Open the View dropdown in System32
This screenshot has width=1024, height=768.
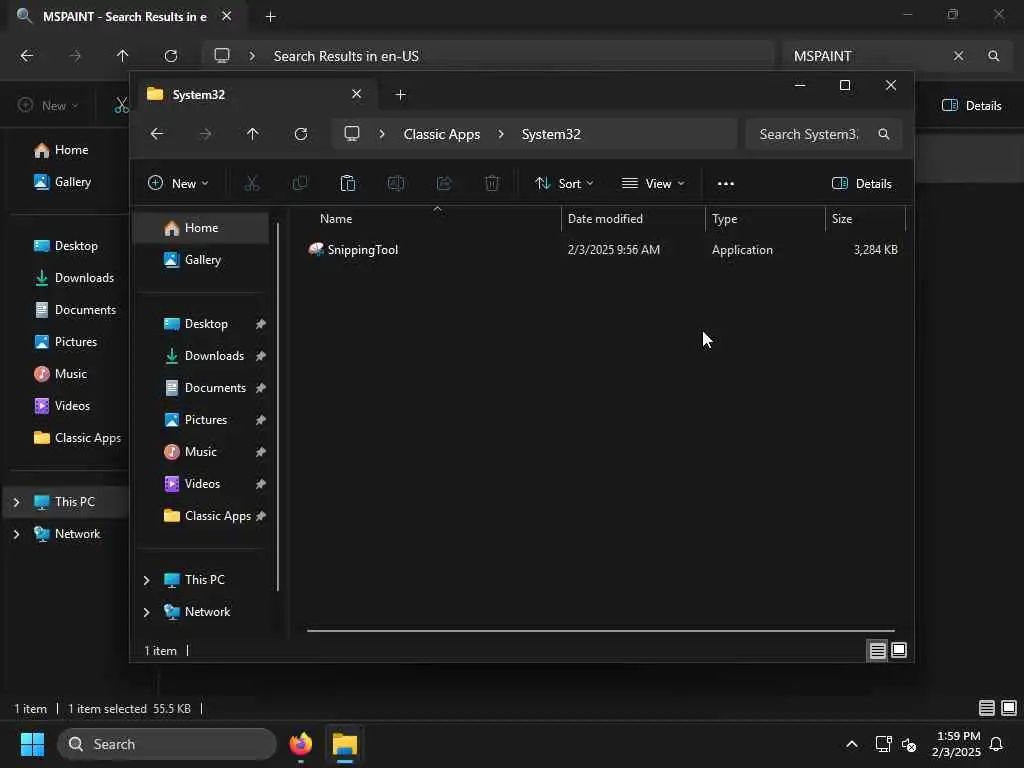click(x=652, y=184)
